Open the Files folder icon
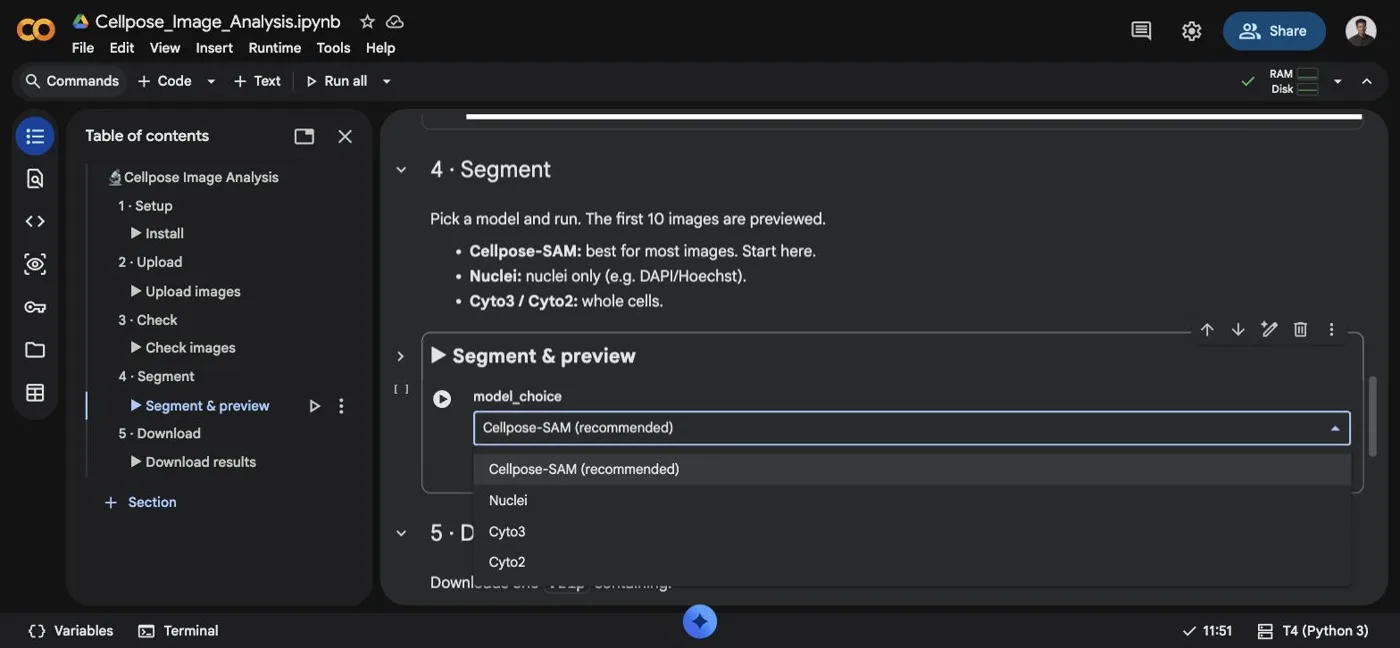This screenshot has width=1400, height=648. tap(35, 350)
